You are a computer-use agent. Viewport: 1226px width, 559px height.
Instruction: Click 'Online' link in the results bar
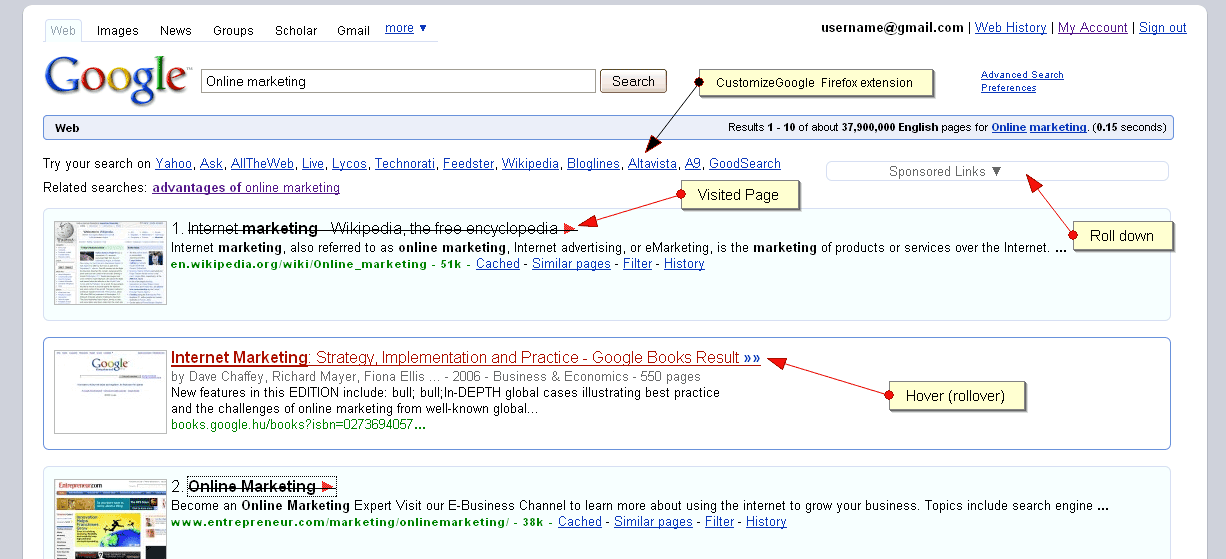click(1009, 127)
